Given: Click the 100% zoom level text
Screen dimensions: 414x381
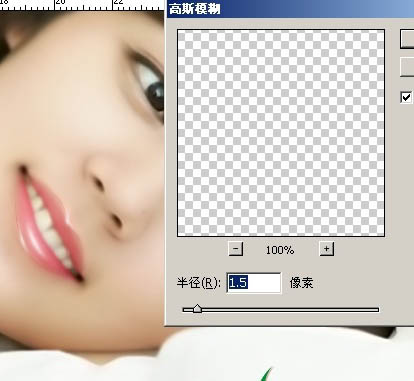Looking at the screenshot, I should (280, 250).
